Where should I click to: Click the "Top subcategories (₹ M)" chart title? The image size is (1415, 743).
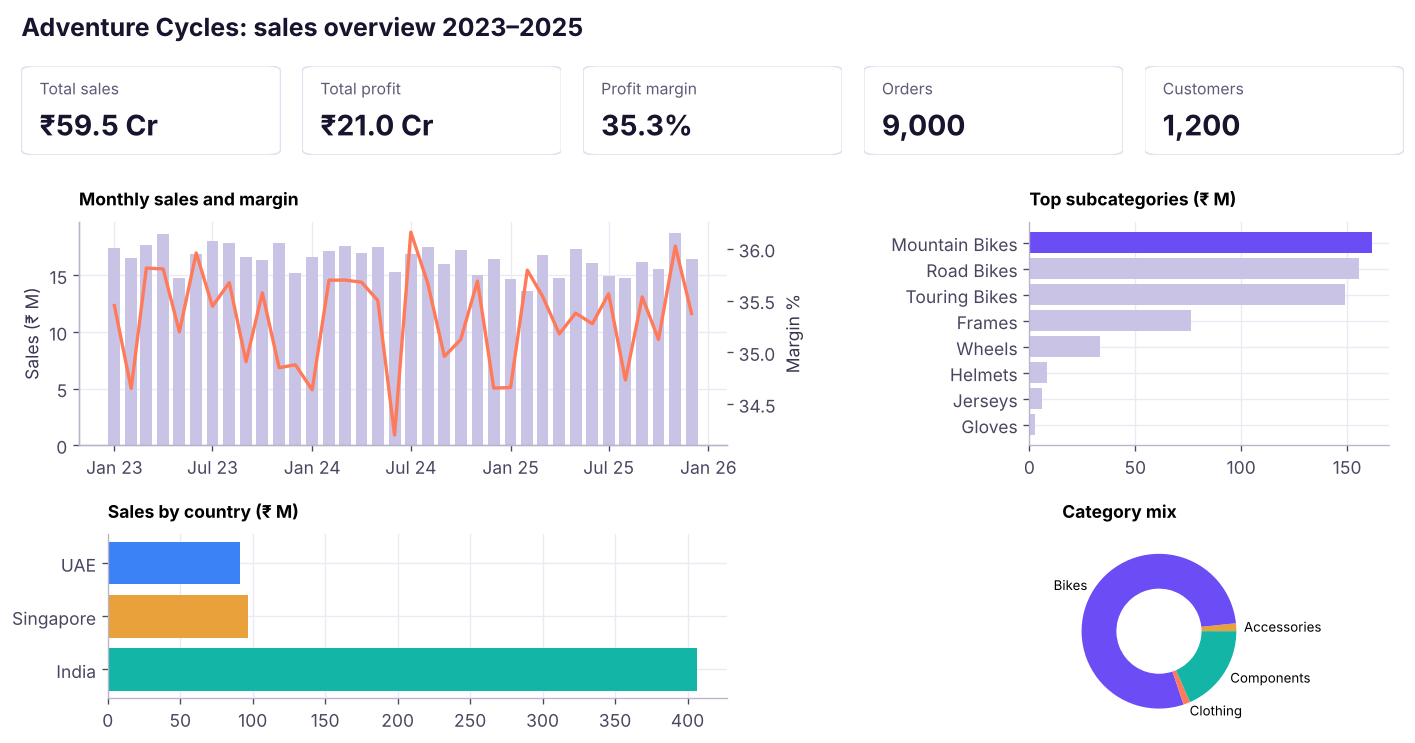[1133, 199]
